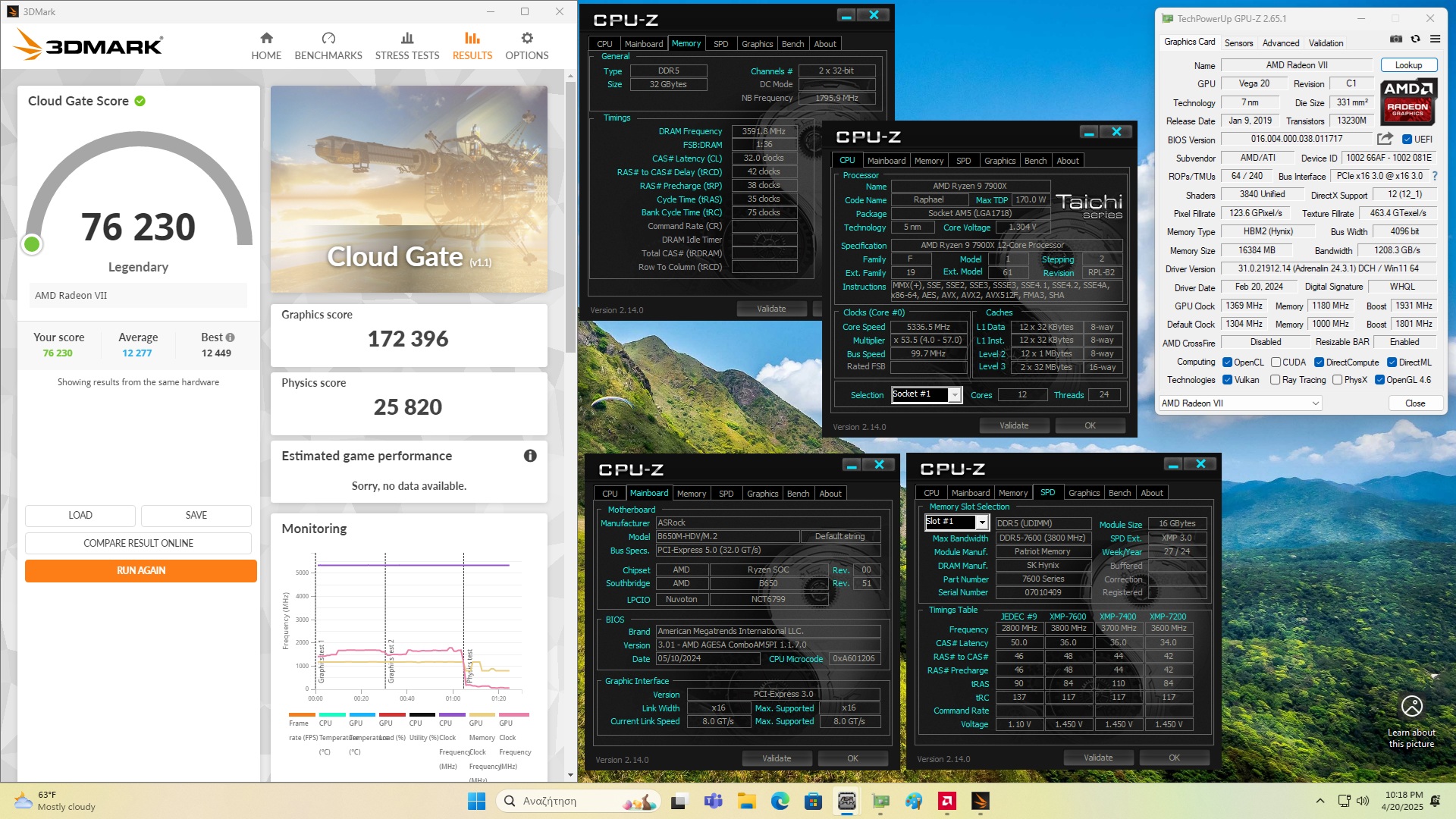Toggle the OpenGL 4.6 checkbox in GPU-Z
This screenshot has width=1456, height=819.
coord(1379,380)
